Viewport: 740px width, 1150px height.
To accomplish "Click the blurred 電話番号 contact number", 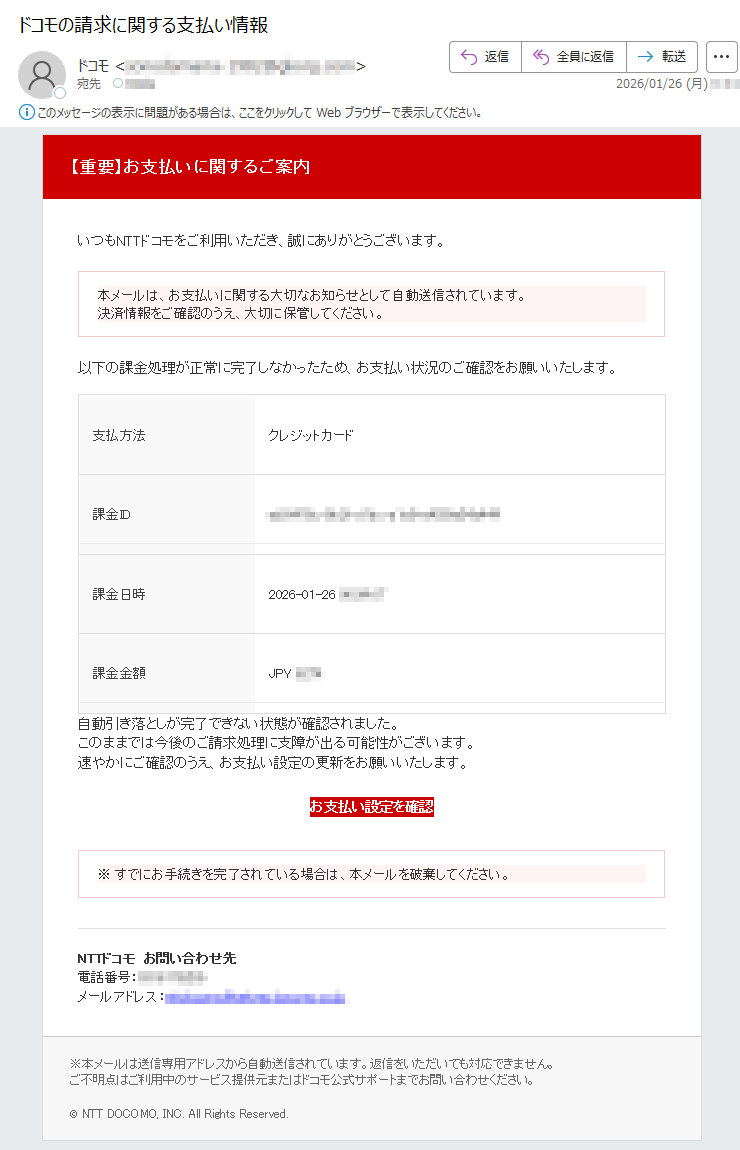I will click(172, 977).
